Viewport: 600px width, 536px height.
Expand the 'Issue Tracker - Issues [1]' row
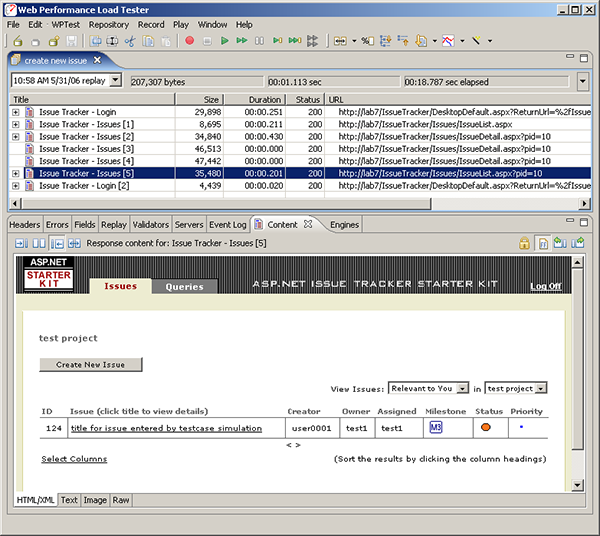(x=15, y=124)
